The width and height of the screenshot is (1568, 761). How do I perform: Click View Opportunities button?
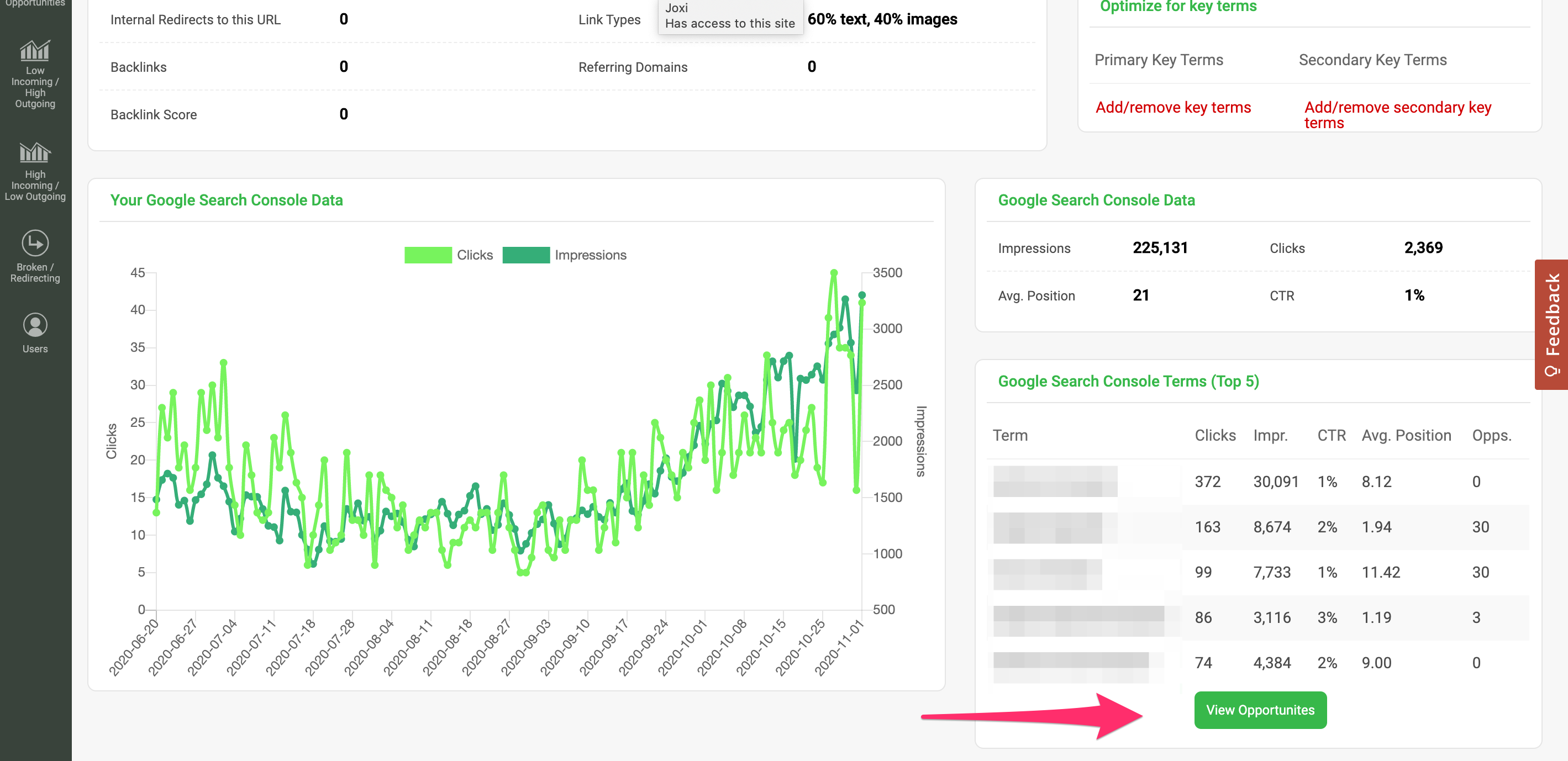point(1261,710)
